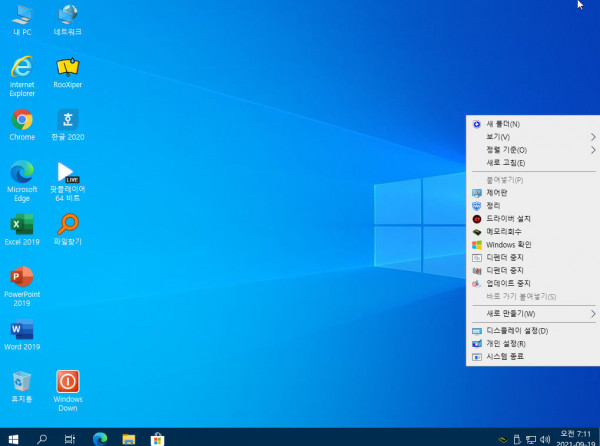This screenshot has height=446, width=600.
Task: Open the Windows Start button
Action: coord(13,439)
